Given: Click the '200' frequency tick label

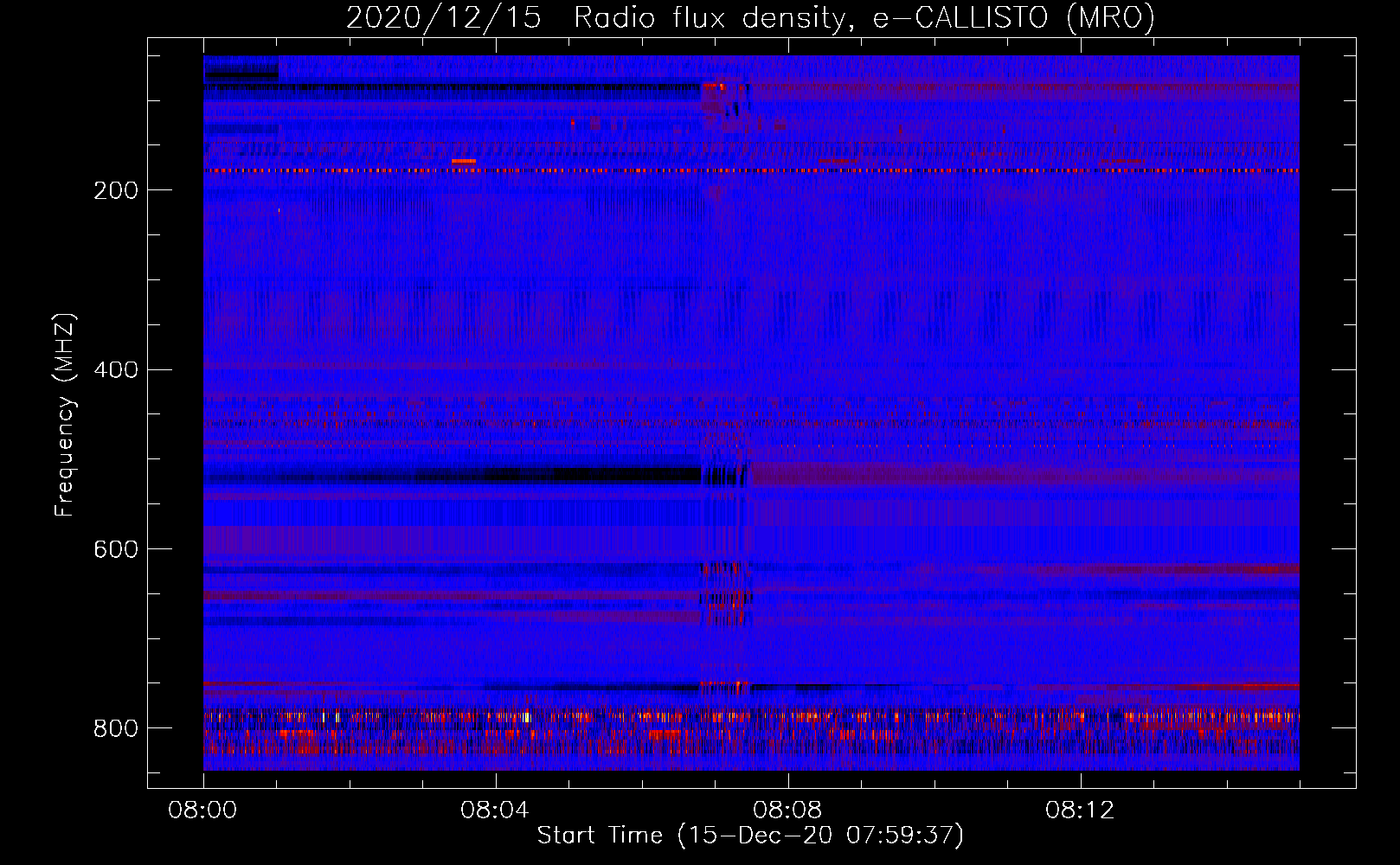Looking at the screenshot, I should (116, 190).
